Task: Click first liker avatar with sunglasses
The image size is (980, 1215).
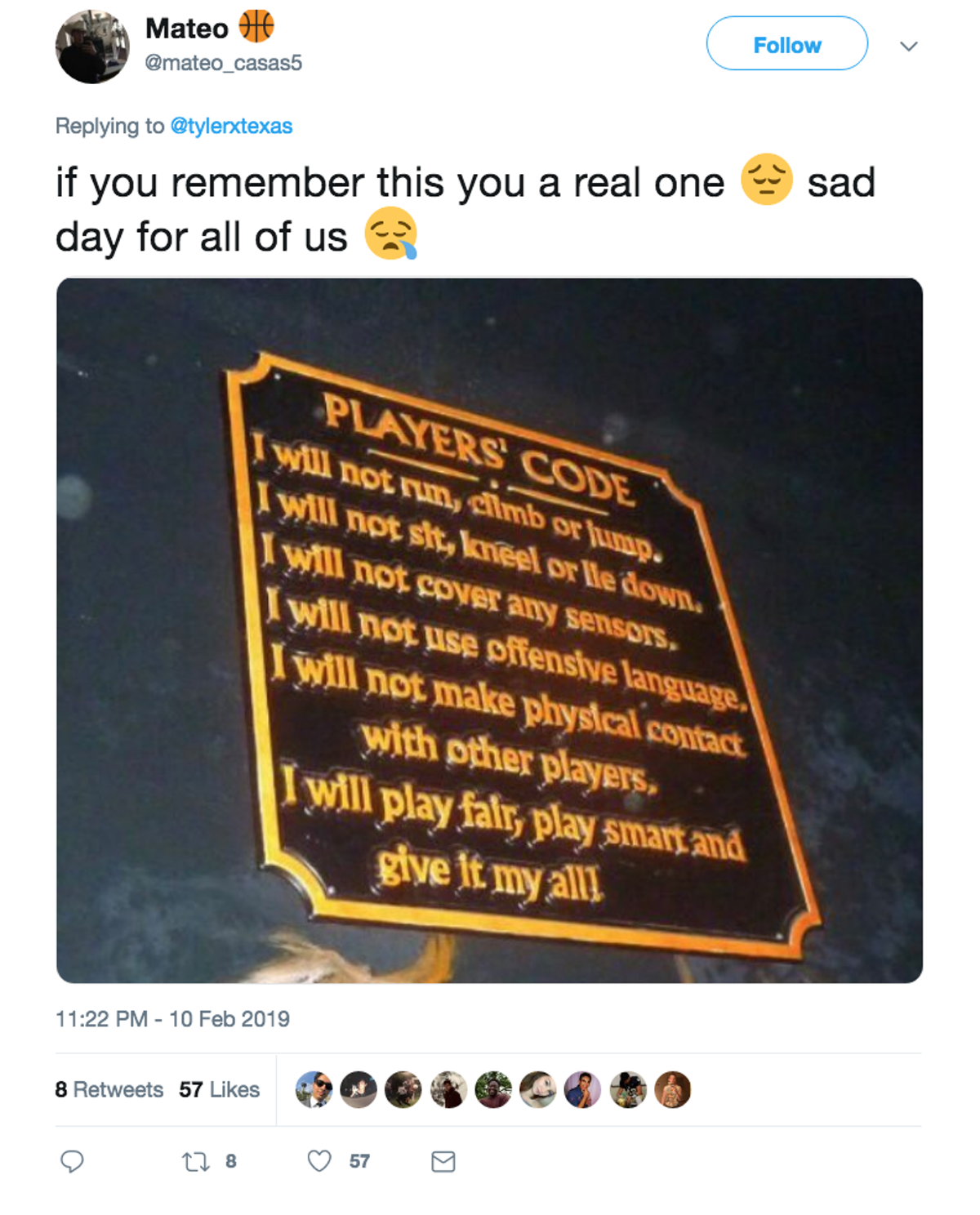Action: [314, 1089]
